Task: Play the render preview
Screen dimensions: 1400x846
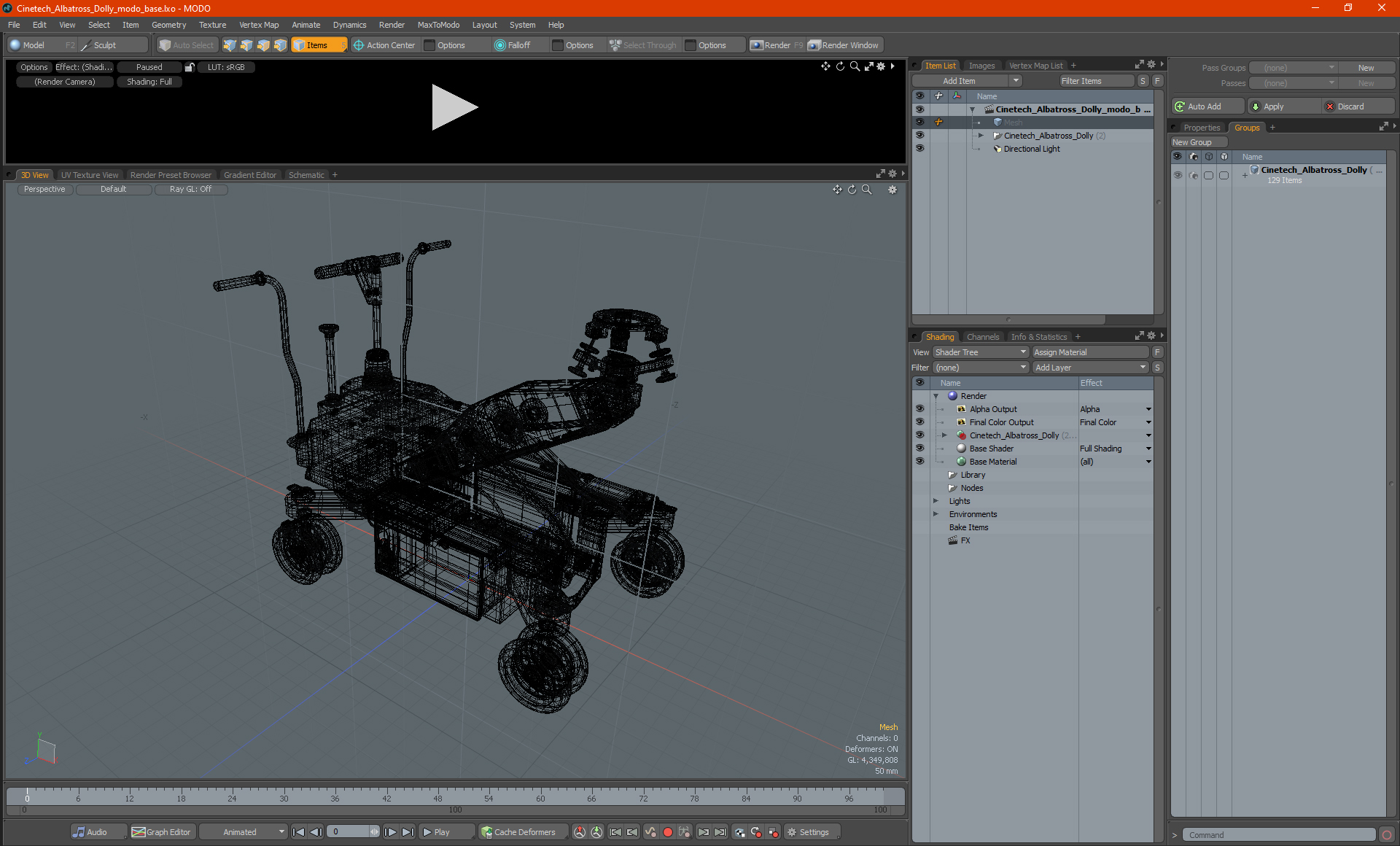Action: tap(454, 107)
